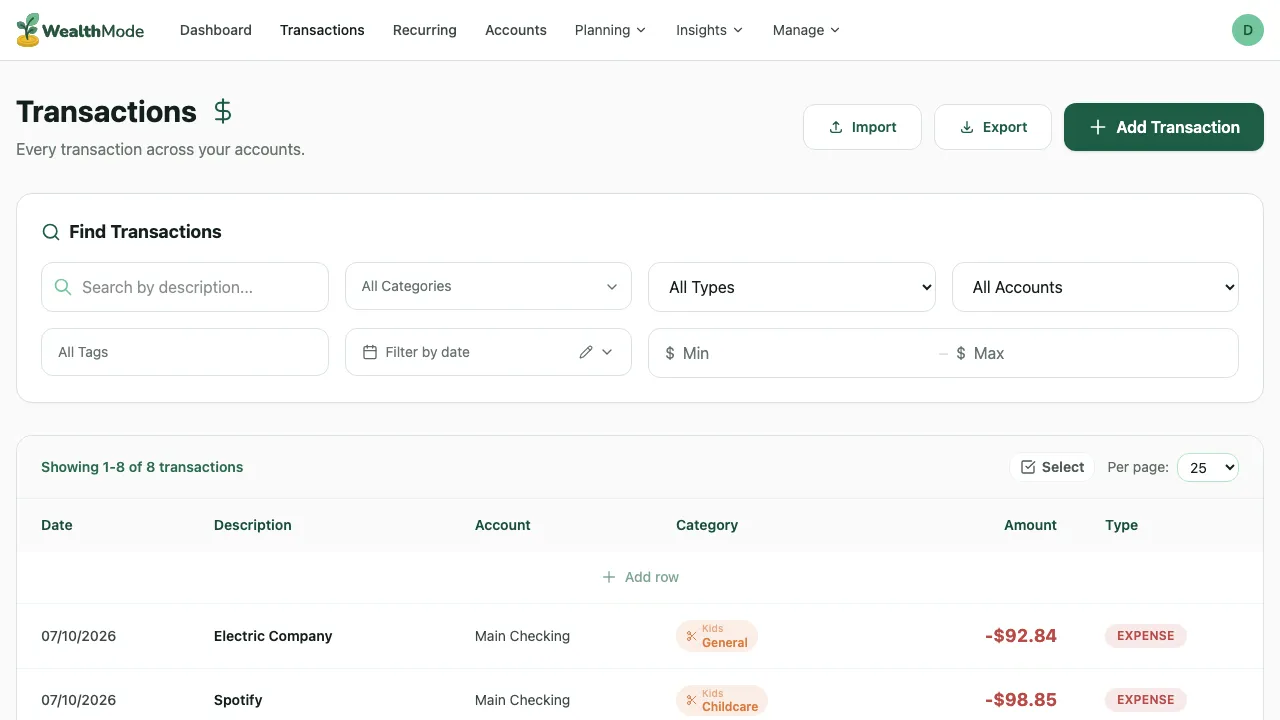Image resolution: width=1280 pixels, height=720 pixels.
Task: Click the scissors icon on Kids Childcare tag
Action: (691, 700)
